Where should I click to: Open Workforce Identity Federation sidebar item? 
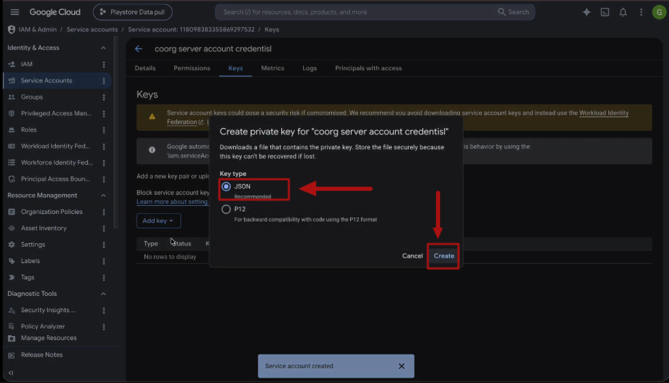(x=57, y=162)
